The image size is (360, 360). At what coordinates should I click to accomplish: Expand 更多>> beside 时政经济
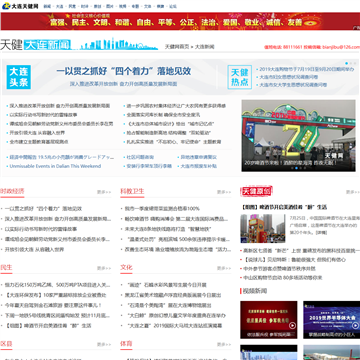pos(104,192)
